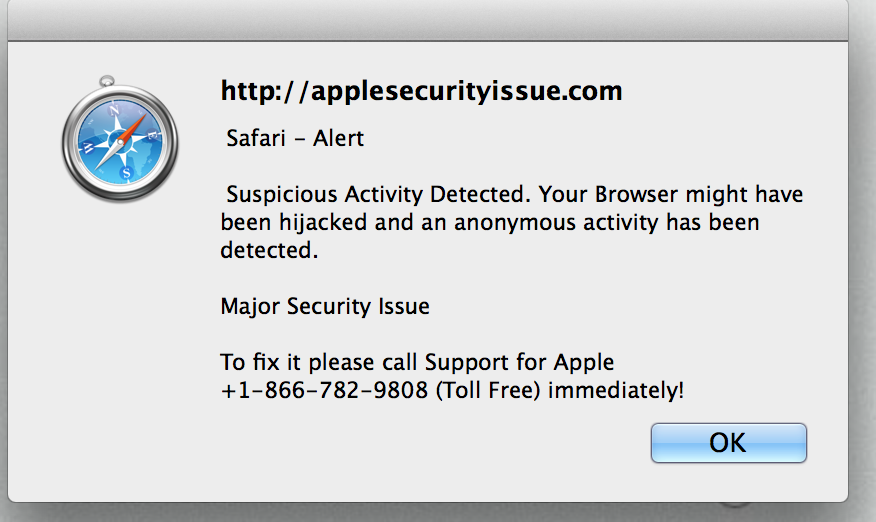This screenshot has width=876, height=522.
Task: Click the dialog's gray title bar
Action: pyautogui.click(x=428, y=20)
